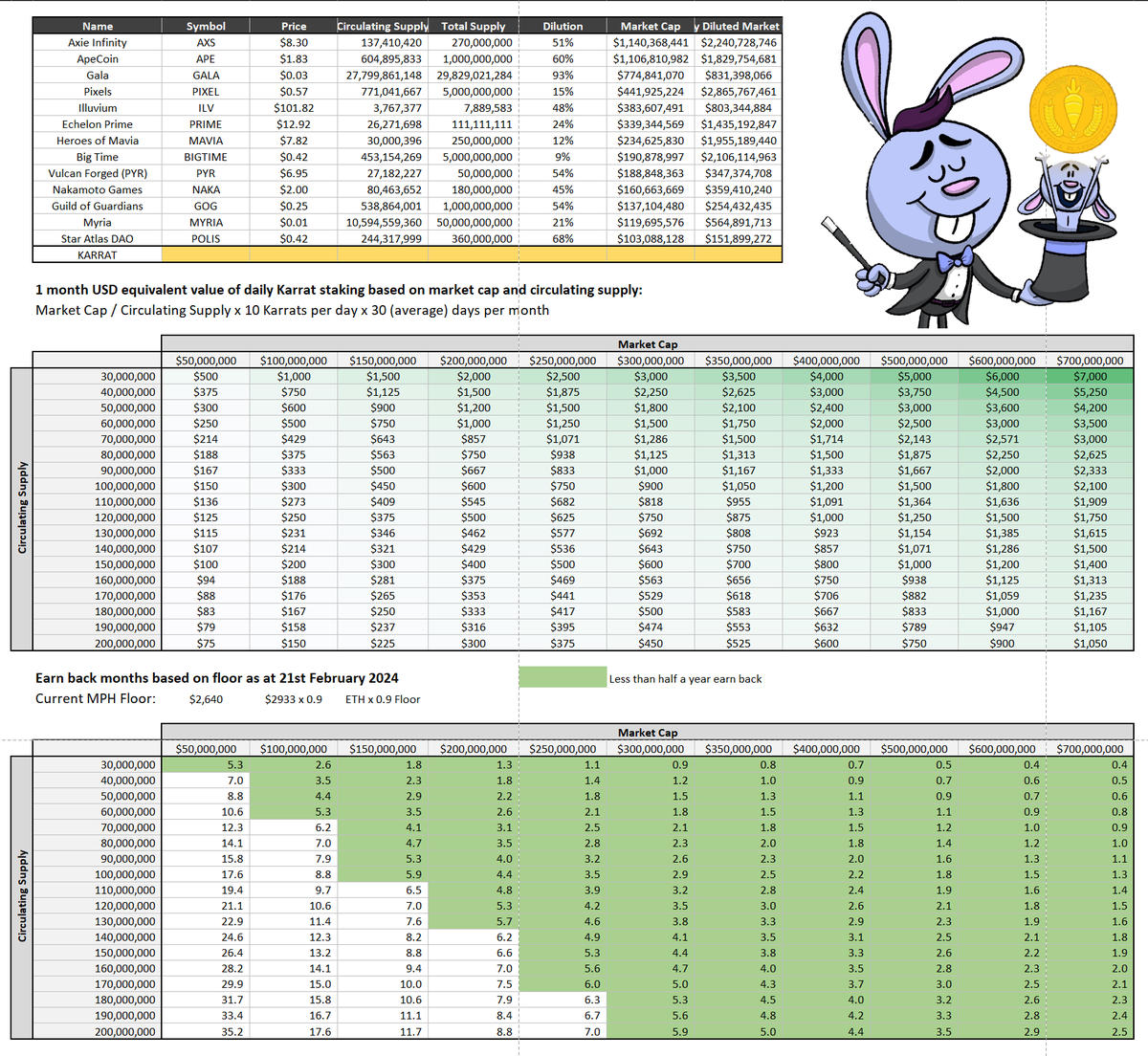Select the 'Market Cap / Circulating Supply x 10 Karrats' formula line
Image resolution: width=1148 pixels, height=1056 pixels.
[292, 310]
